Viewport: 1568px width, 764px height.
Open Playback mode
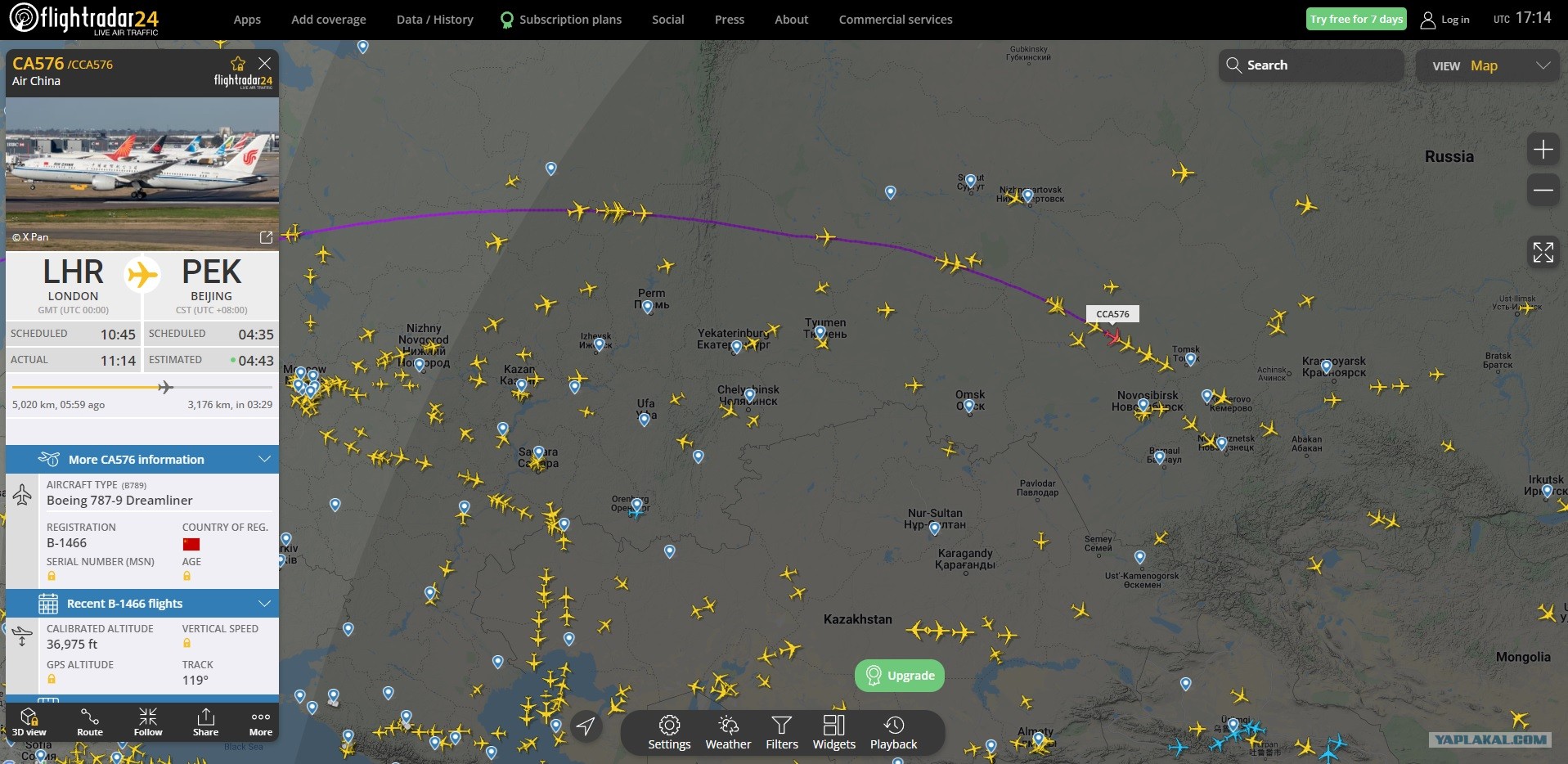click(x=894, y=733)
